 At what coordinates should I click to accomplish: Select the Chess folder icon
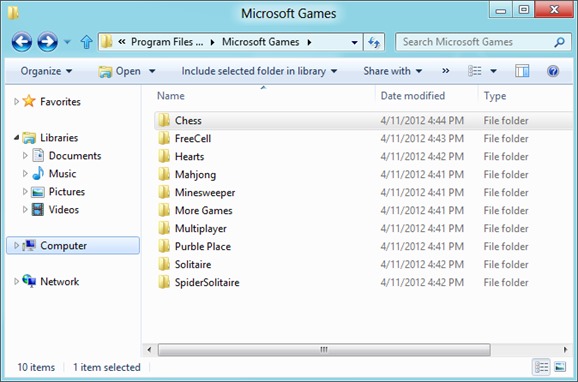click(164, 120)
